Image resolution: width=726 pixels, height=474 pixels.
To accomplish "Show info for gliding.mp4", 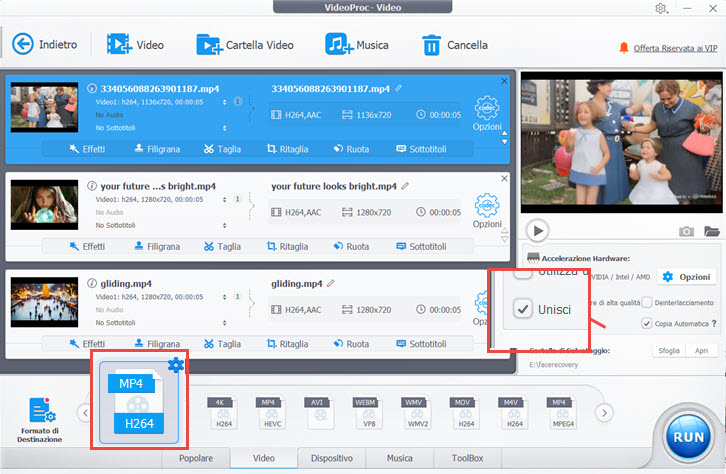I will pos(92,283).
